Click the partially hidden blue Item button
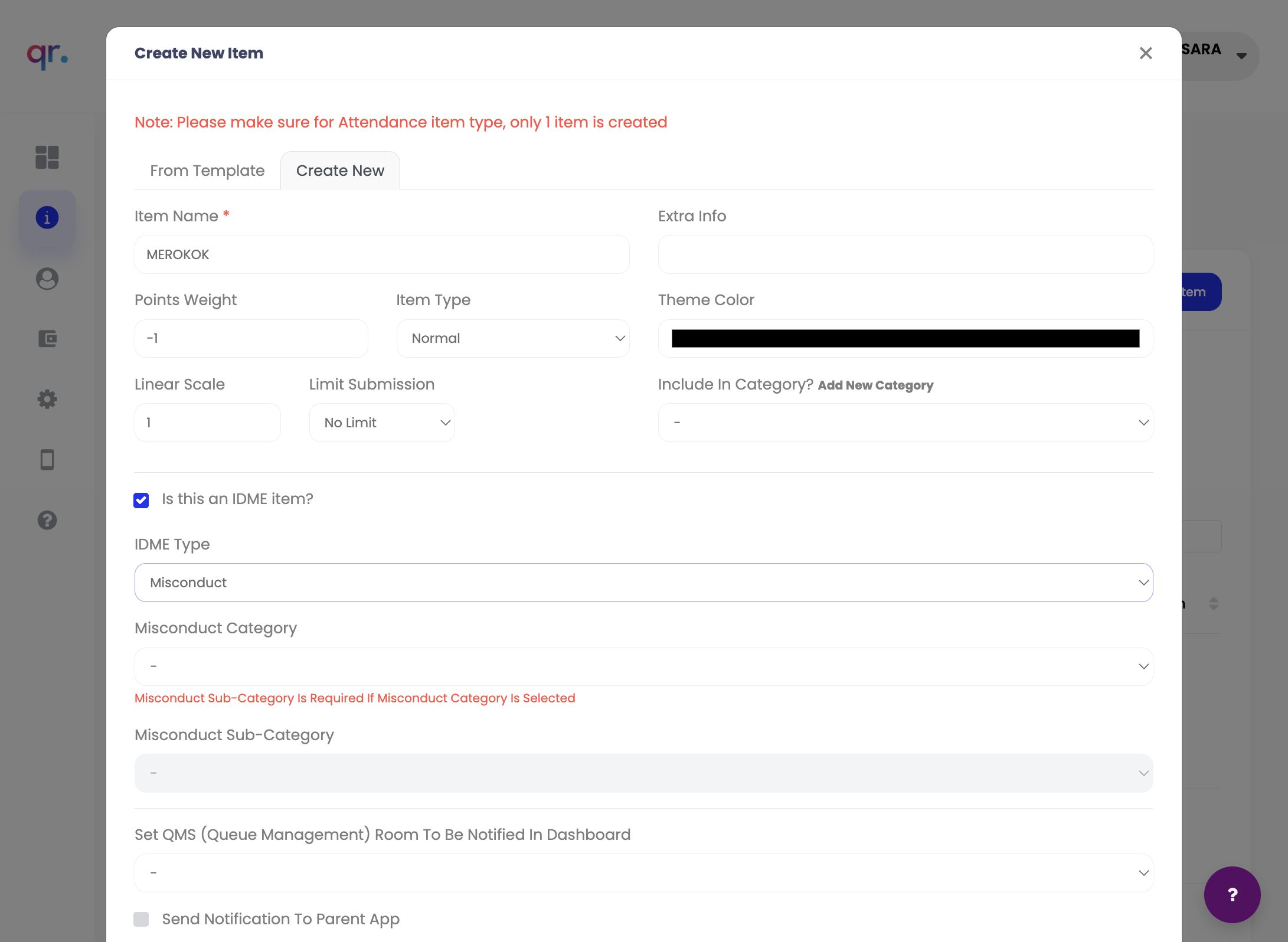 tap(1201, 292)
